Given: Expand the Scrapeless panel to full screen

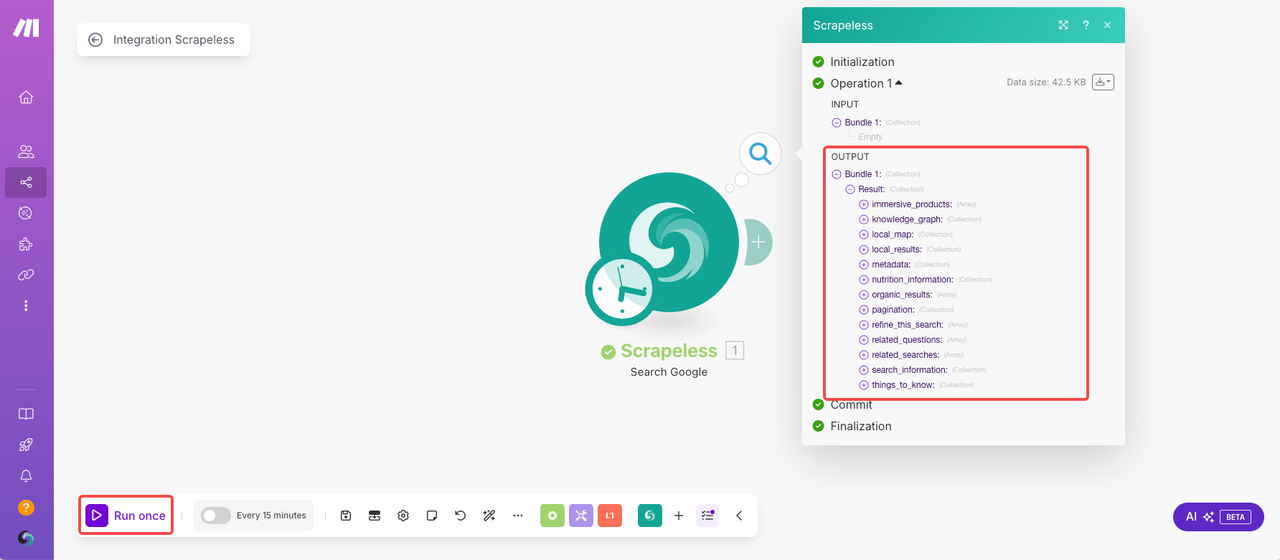Looking at the screenshot, I should click(x=1064, y=25).
